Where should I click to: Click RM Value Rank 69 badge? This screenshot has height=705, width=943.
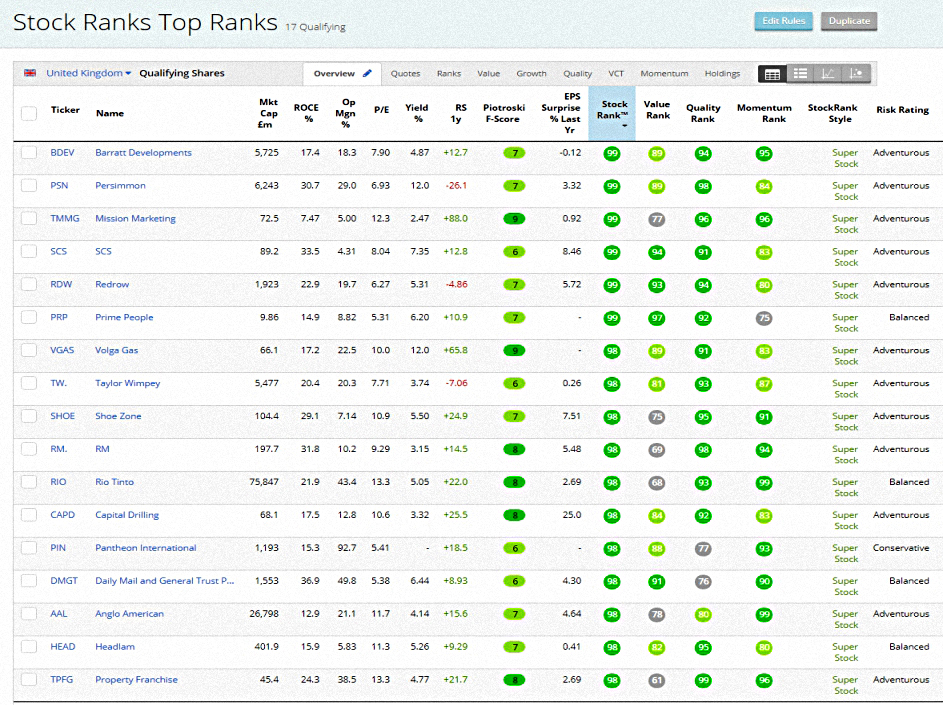click(x=657, y=450)
